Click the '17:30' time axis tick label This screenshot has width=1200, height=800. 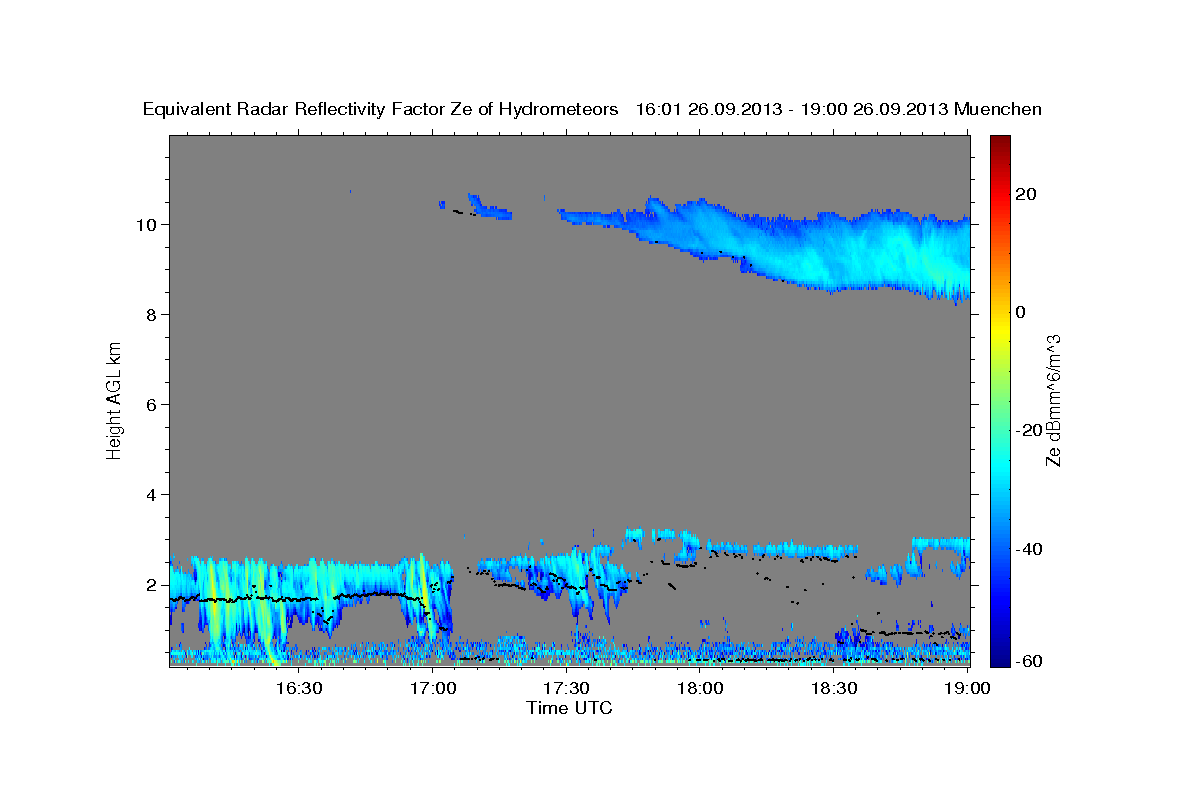point(566,688)
